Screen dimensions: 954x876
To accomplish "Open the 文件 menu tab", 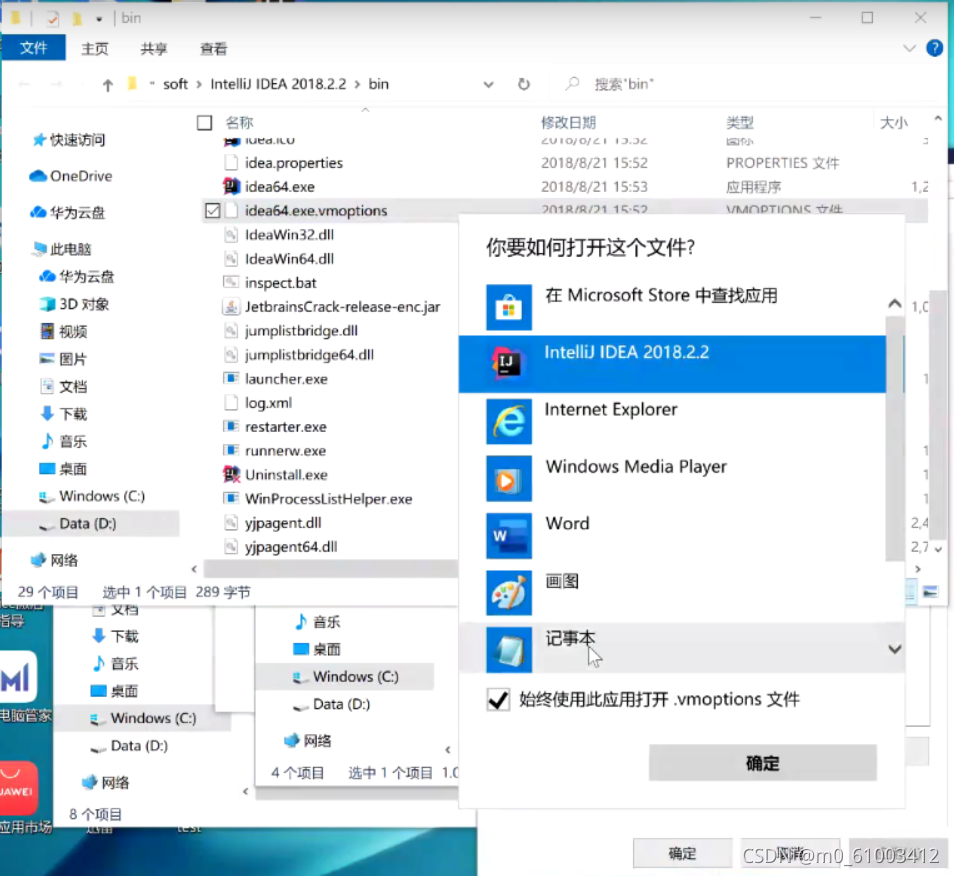I will click(x=33, y=48).
